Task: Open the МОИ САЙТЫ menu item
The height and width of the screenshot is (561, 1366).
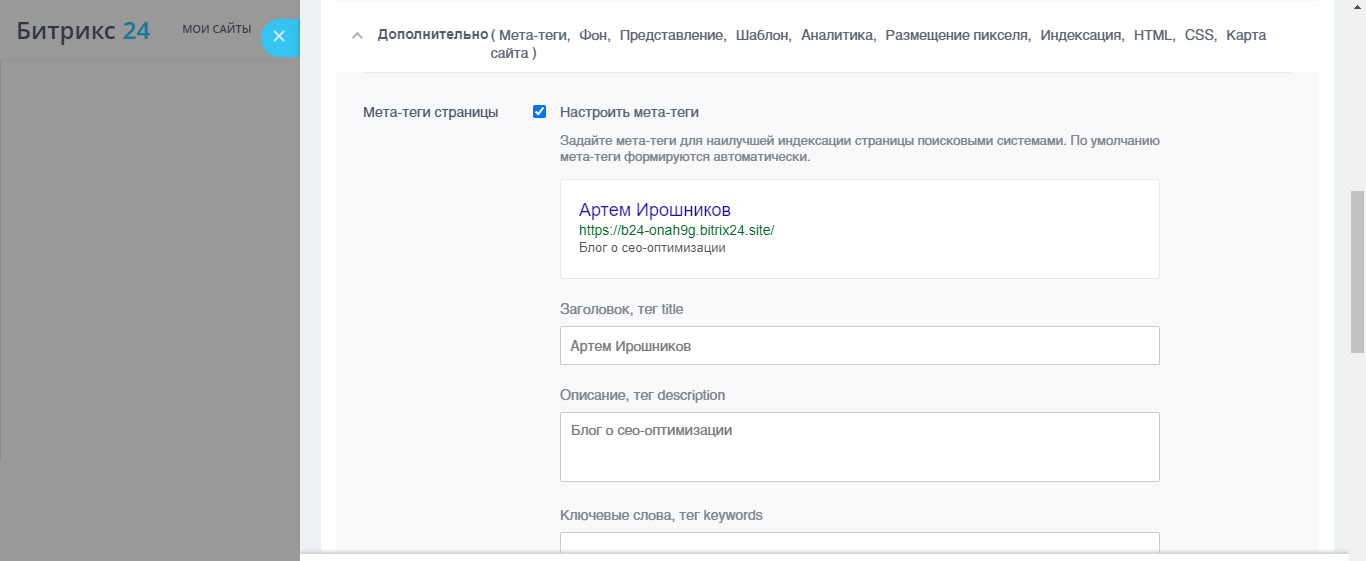Action: pos(217,30)
